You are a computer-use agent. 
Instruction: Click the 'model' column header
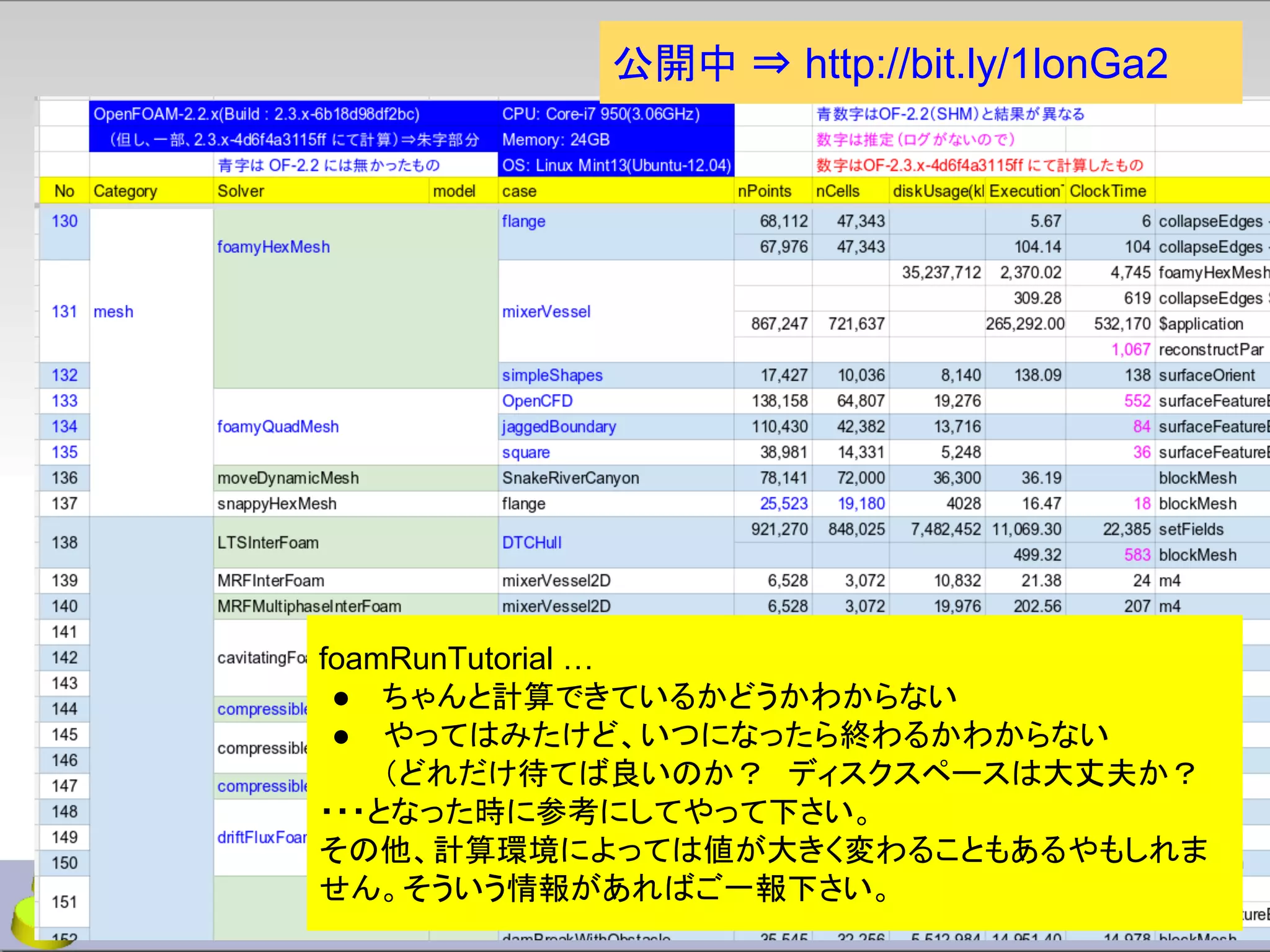pyautogui.click(x=463, y=191)
